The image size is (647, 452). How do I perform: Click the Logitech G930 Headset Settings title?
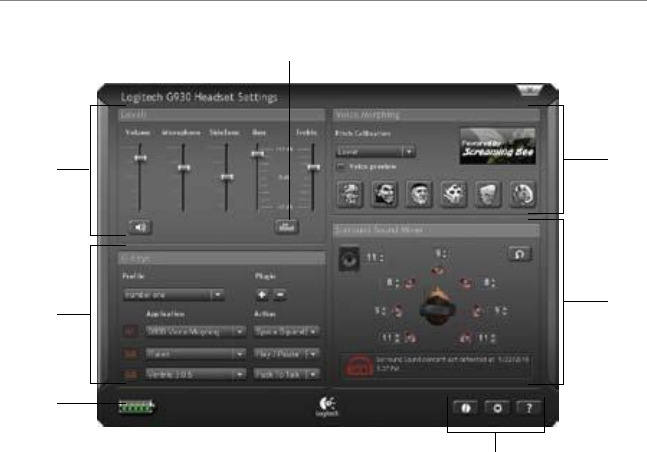(x=199, y=97)
